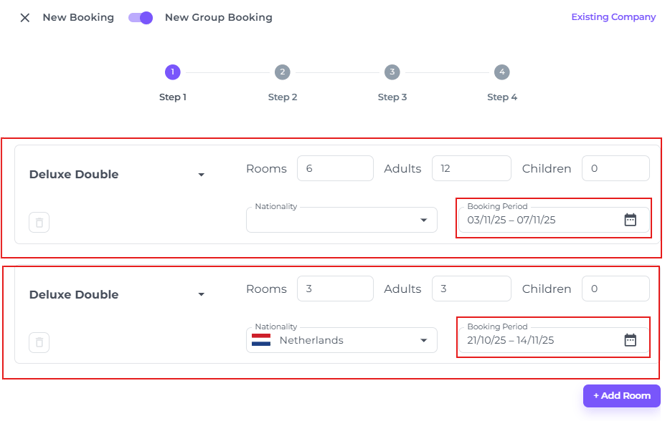The image size is (670, 421).
Task: Expand second Deluxe Double room type dropdown
Action: 201,295
